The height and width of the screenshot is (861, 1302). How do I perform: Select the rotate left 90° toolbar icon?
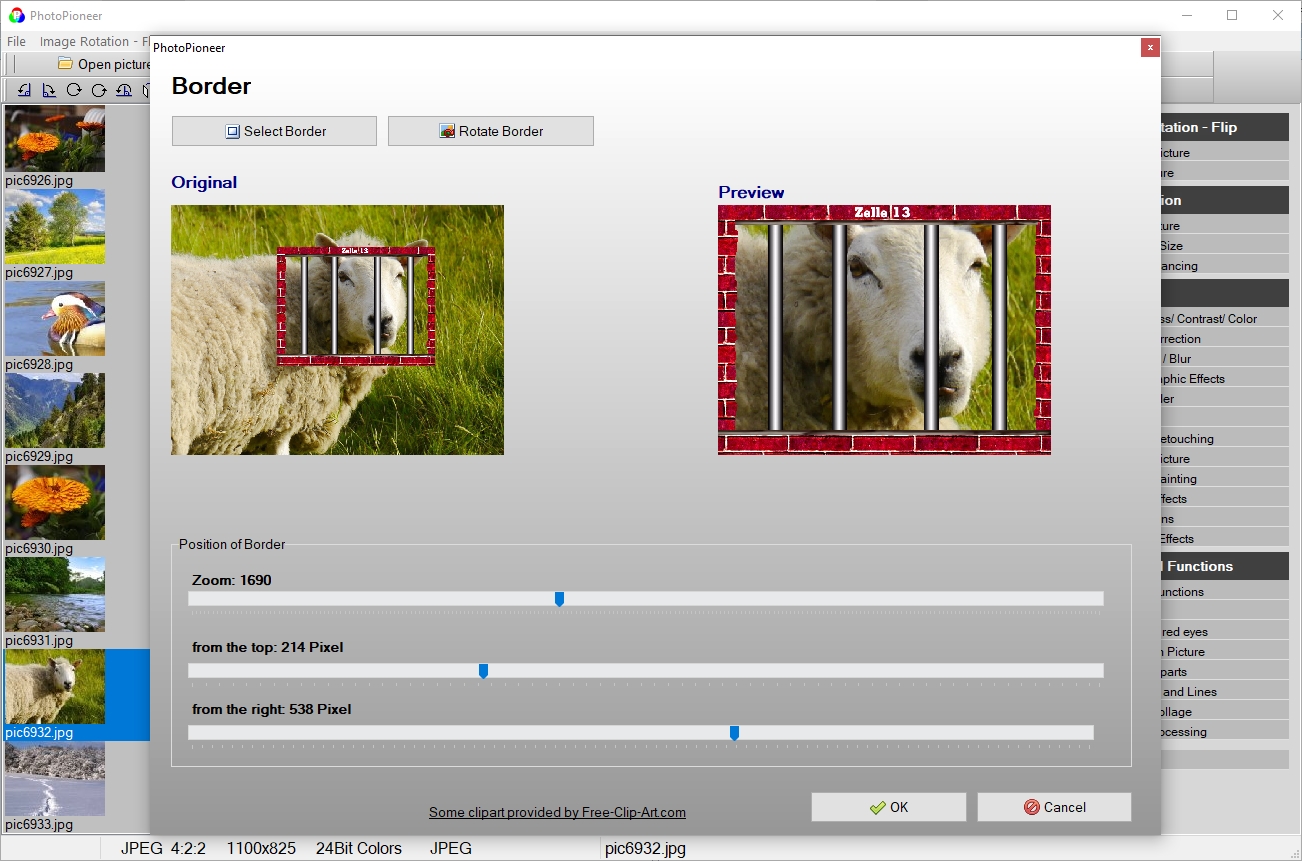(25, 90)
